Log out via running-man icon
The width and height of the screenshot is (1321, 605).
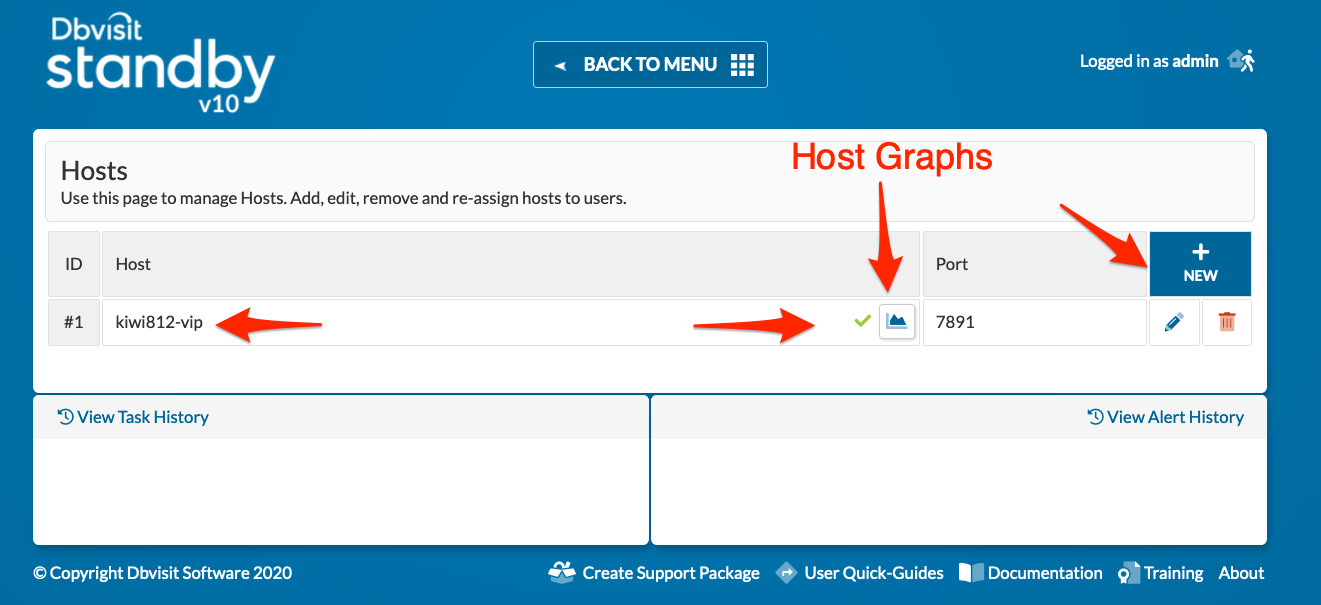1241,61
